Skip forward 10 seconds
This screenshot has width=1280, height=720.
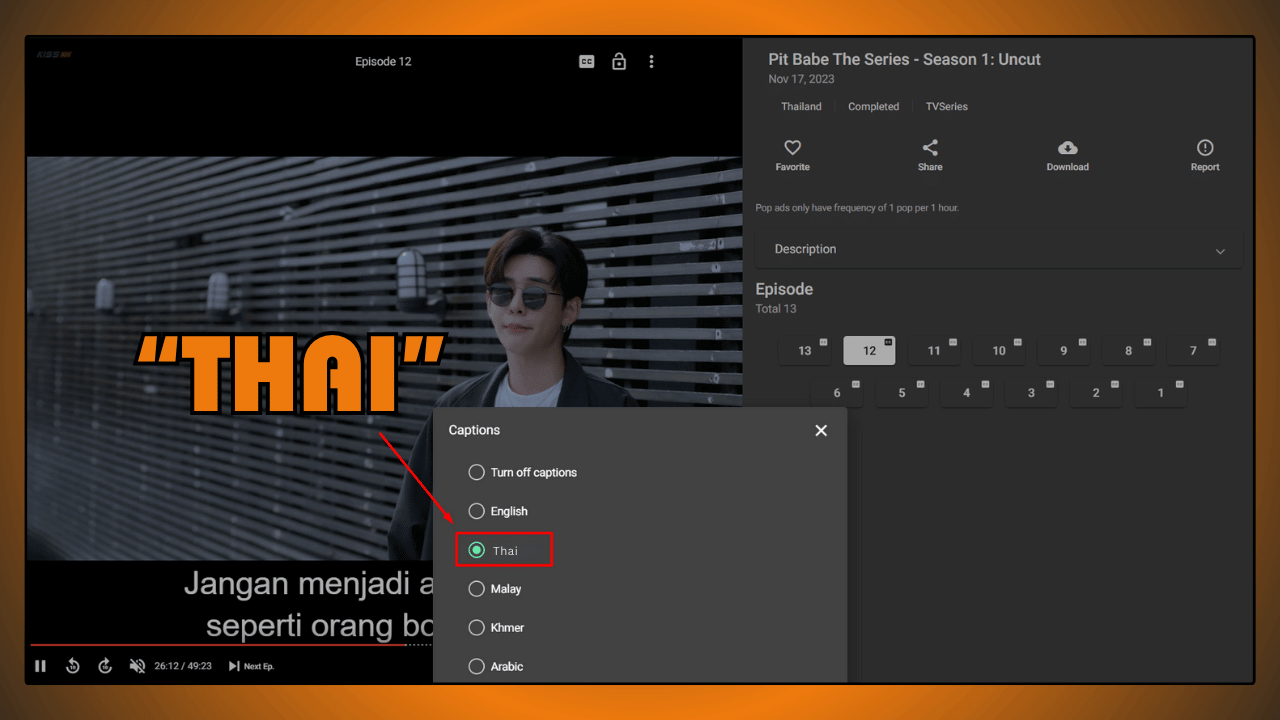pyautogui.click(x=105, y=666)
